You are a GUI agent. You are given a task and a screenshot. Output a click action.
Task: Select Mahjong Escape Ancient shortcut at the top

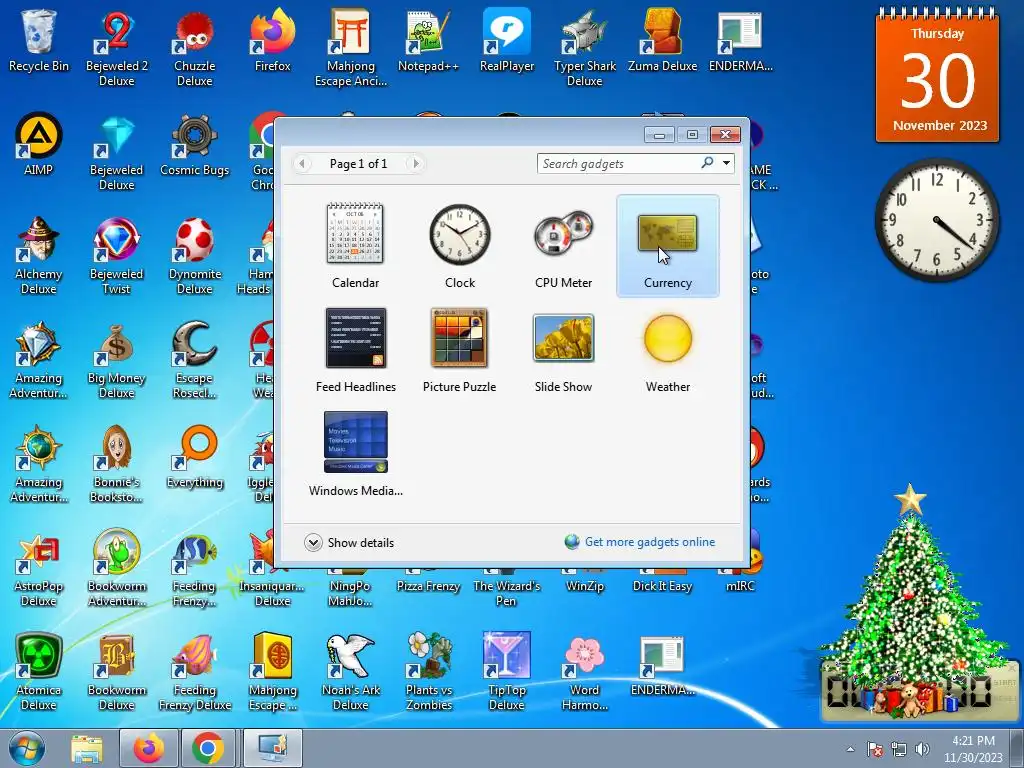pos(351,48)
